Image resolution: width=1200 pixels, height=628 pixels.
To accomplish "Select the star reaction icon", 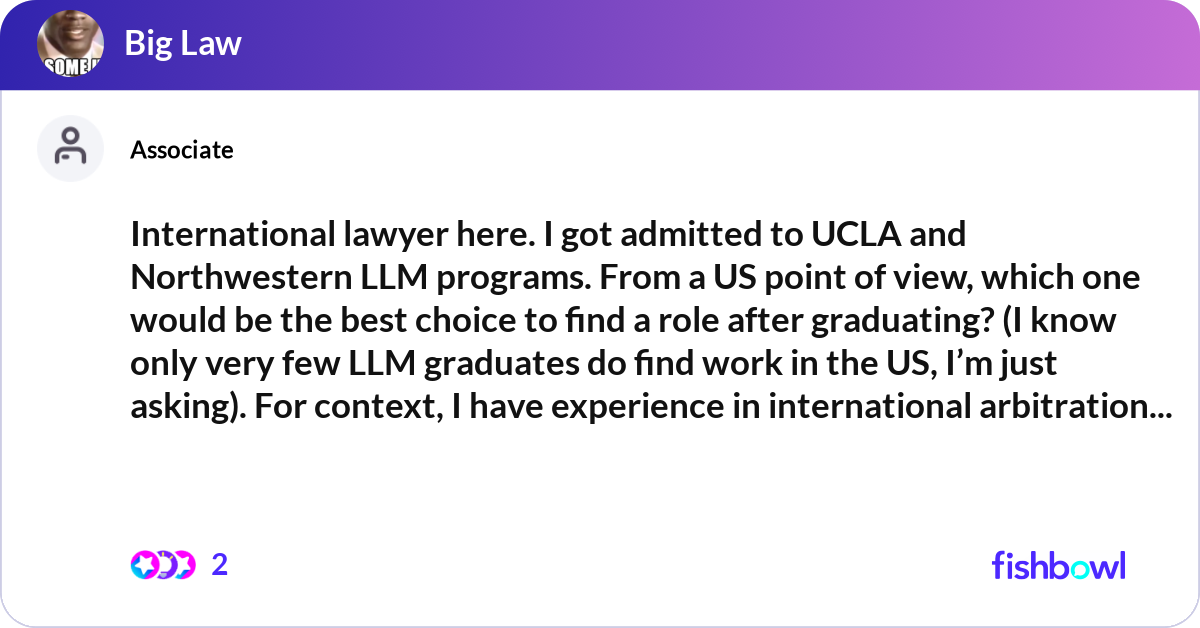I will click(x=145, y=565).
